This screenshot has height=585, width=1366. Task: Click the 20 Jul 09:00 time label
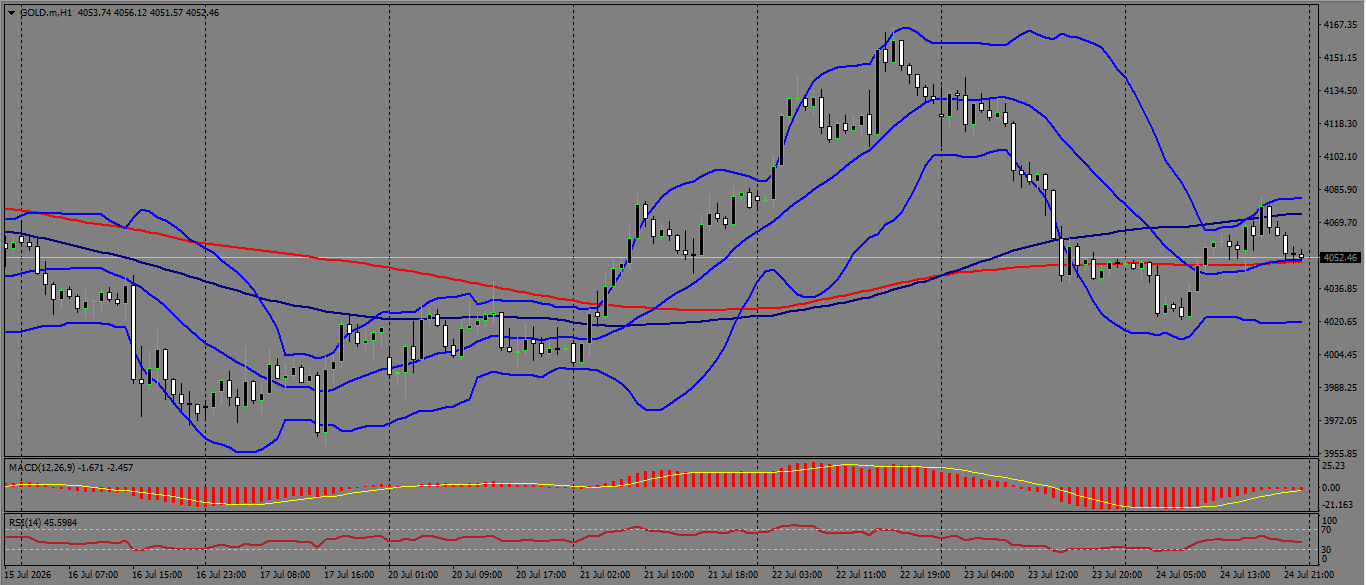(477, 576)
